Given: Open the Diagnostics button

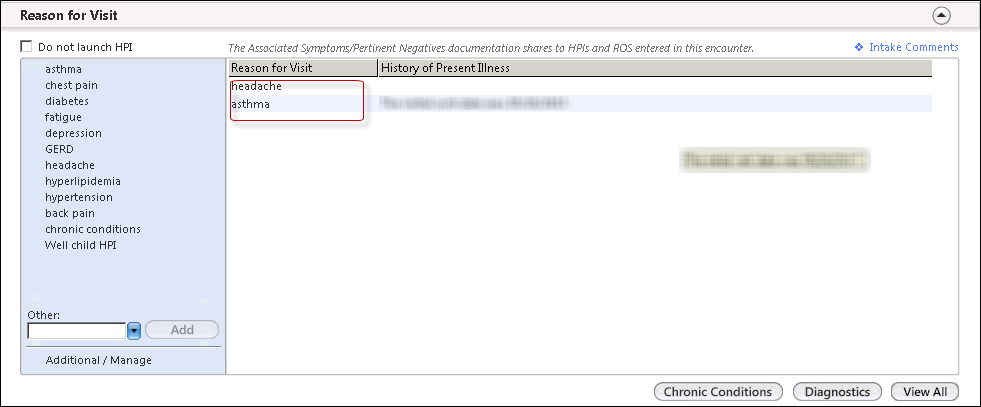Looking at the screenshot, I should [837, 392].
